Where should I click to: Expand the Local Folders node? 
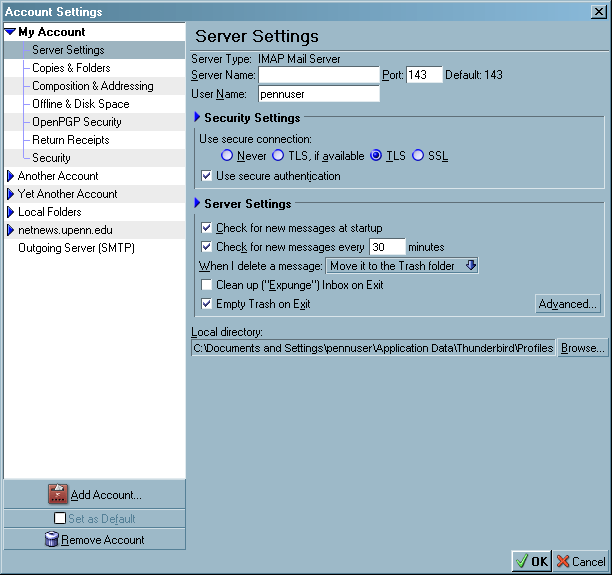tap(11, 212)
